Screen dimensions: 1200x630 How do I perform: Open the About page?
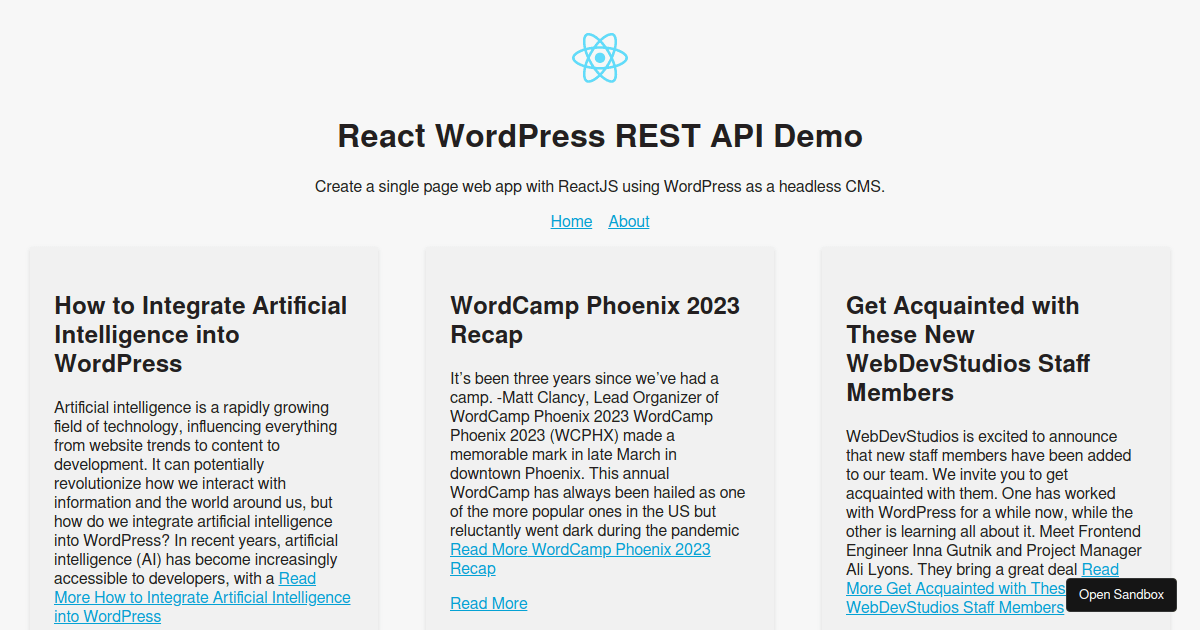(629, 221)
